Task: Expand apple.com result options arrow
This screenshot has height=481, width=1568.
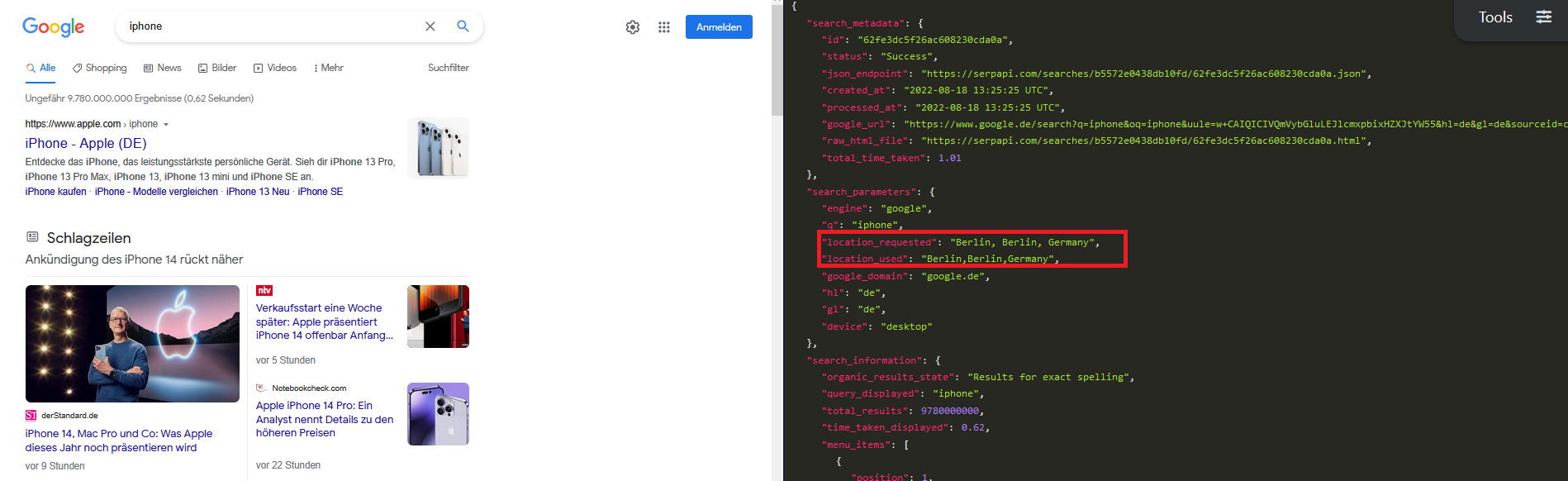Action: click(166, 125)
